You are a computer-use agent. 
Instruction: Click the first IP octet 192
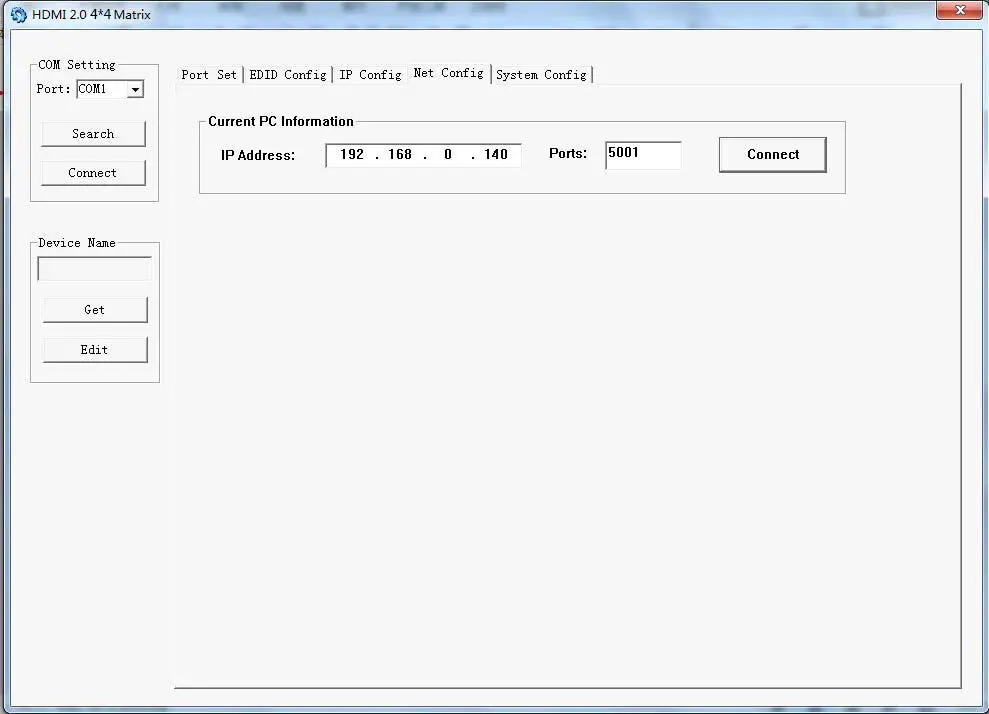(352, 155)
